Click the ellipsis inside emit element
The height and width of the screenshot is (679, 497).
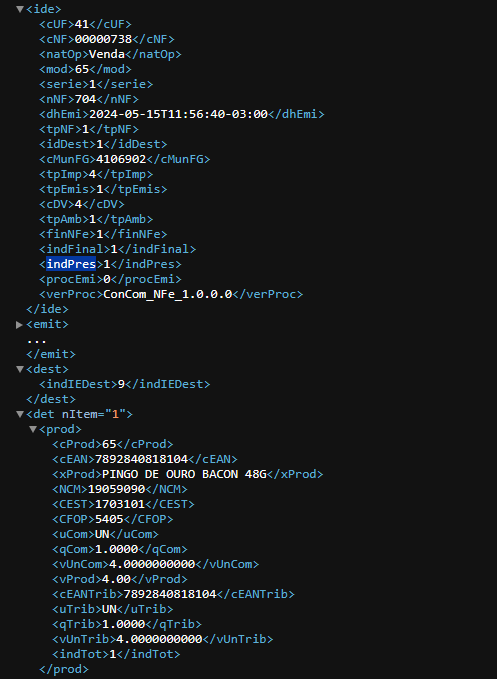pyautogui.click(x=36, y=341)
